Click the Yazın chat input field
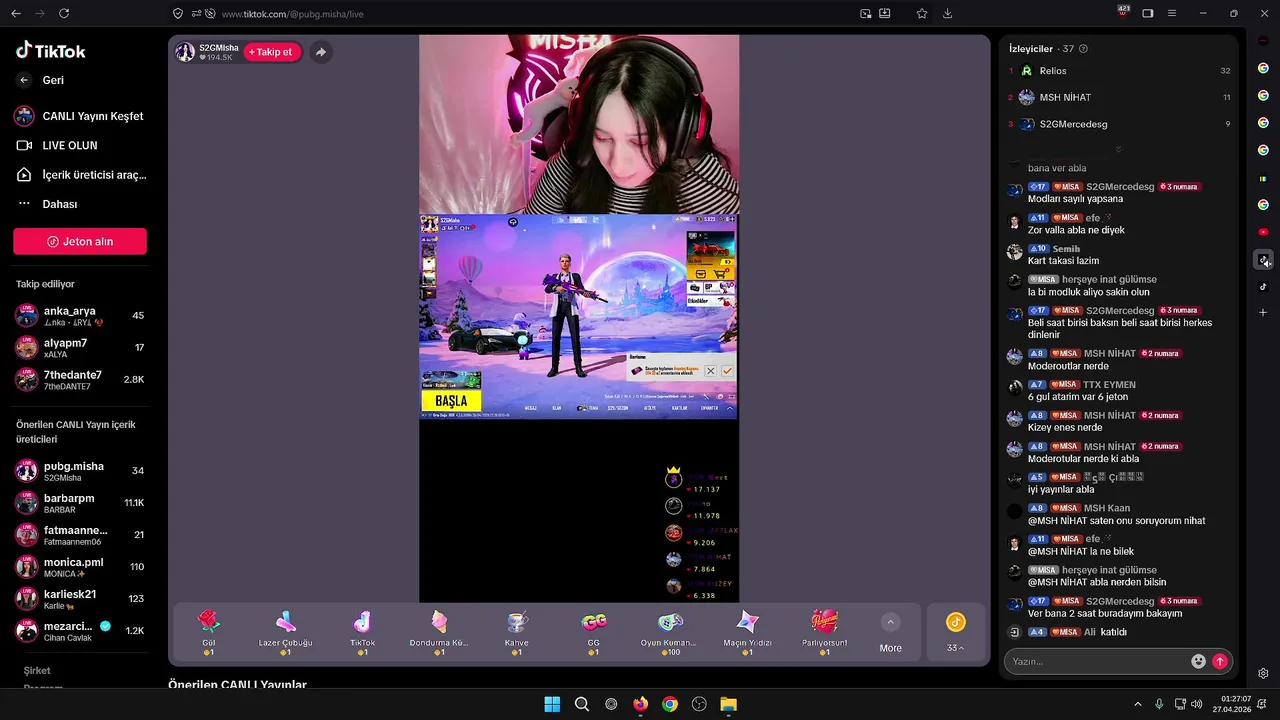The image size is (1280, 720). pos(1098,661)
